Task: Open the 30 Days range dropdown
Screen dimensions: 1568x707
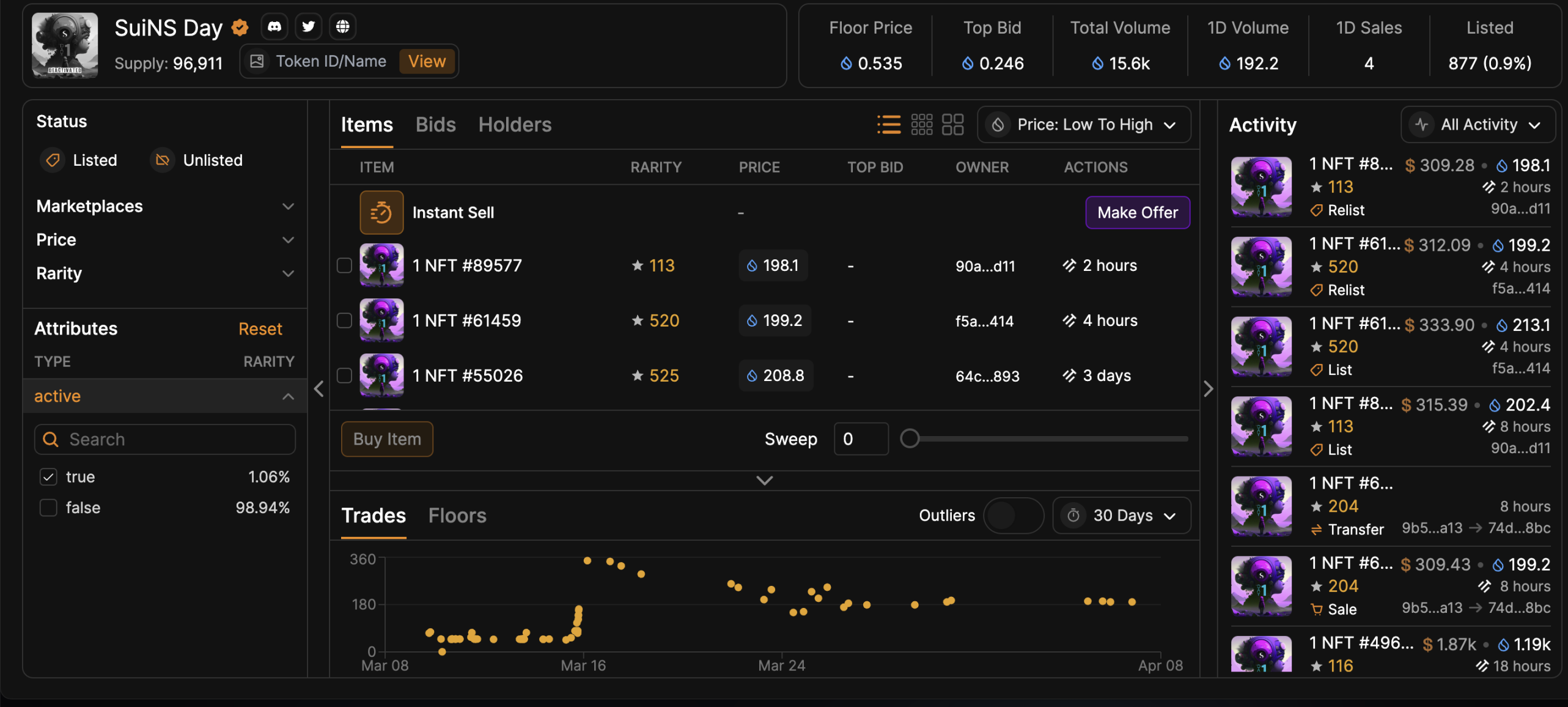Action: (1122, 516)
